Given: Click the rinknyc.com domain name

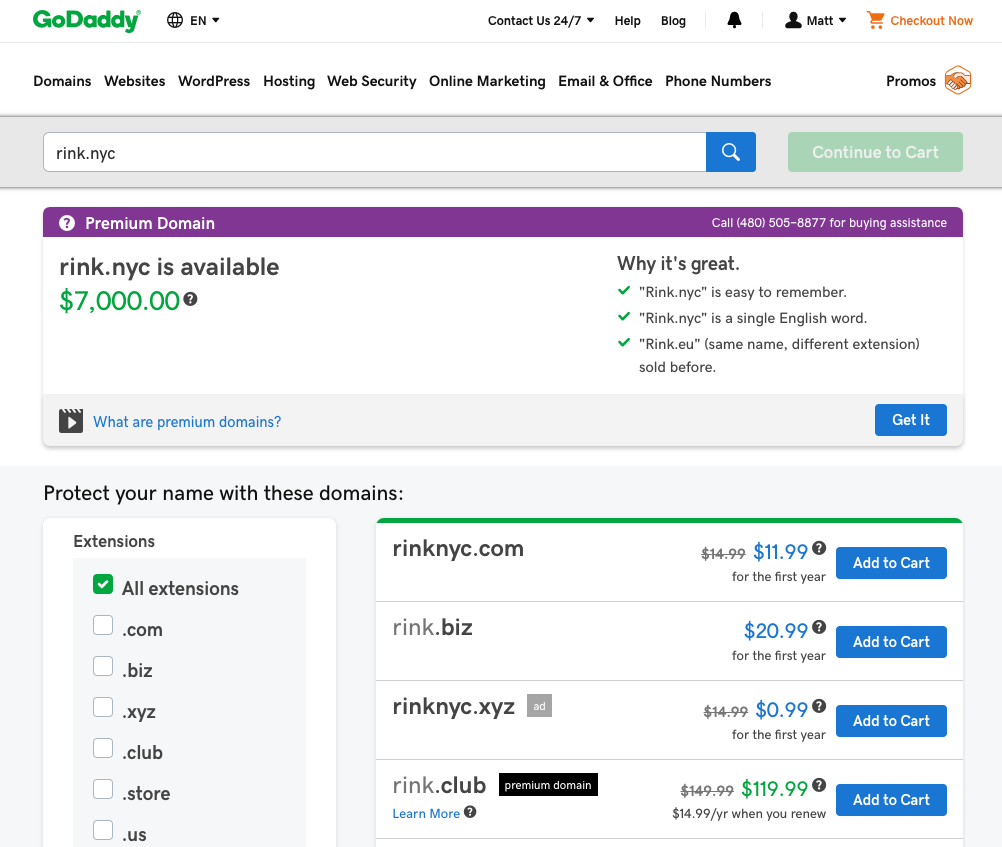Looking at the screenshot, I should [458, 549].
